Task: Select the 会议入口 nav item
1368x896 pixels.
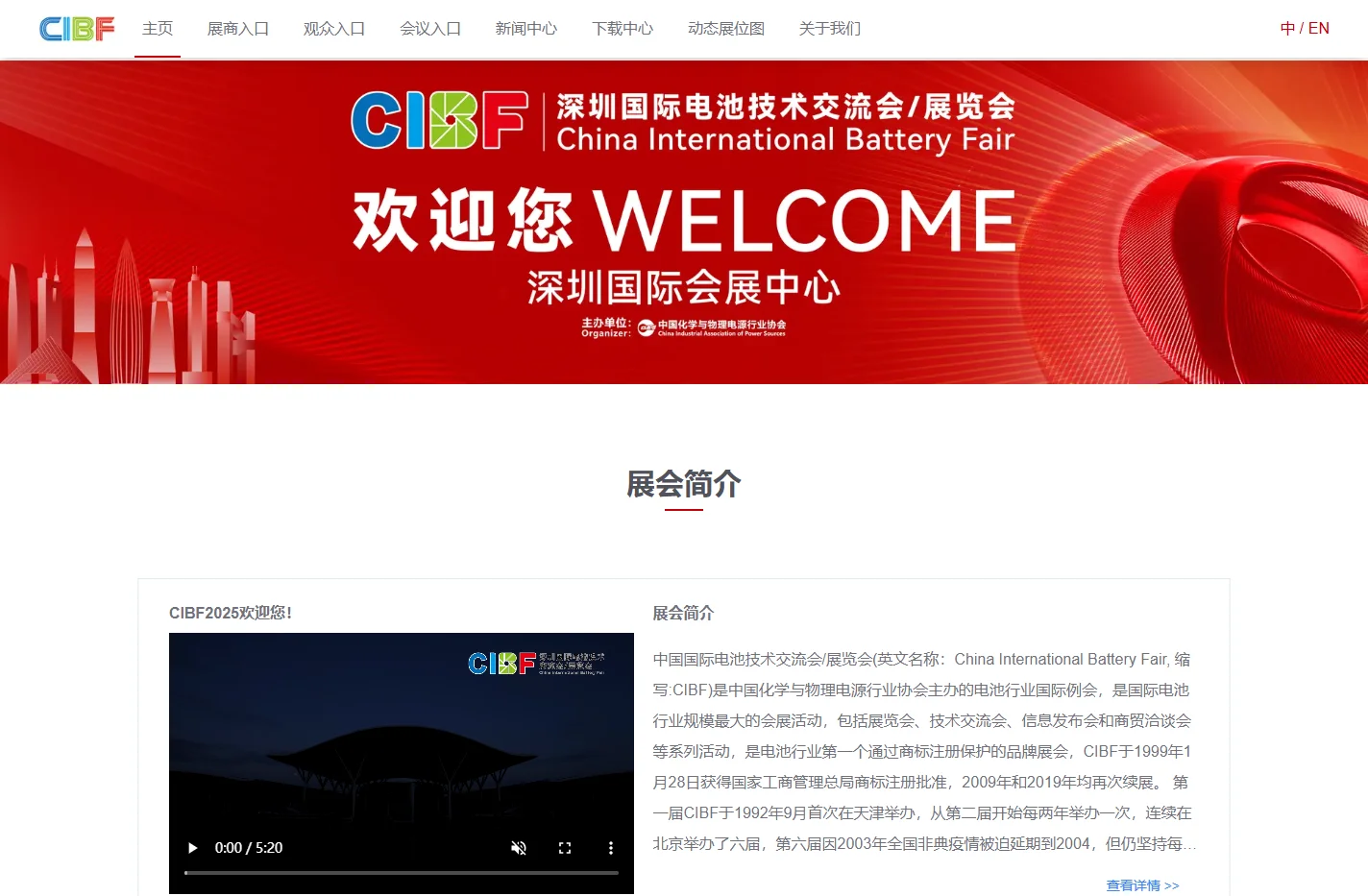Action: tap(430, 29)
